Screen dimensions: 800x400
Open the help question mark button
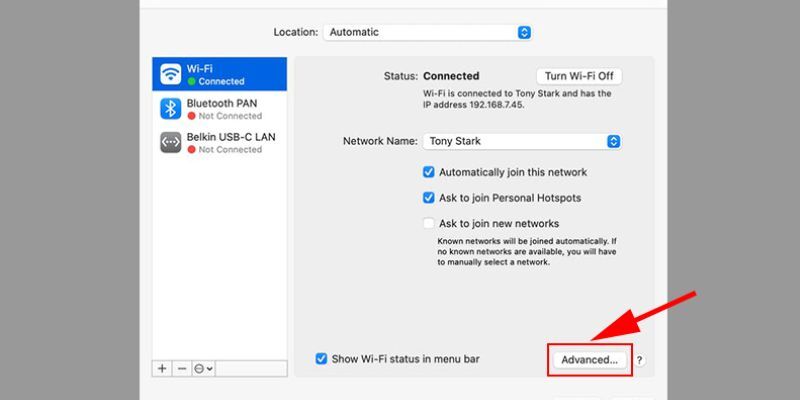[640, 360]
